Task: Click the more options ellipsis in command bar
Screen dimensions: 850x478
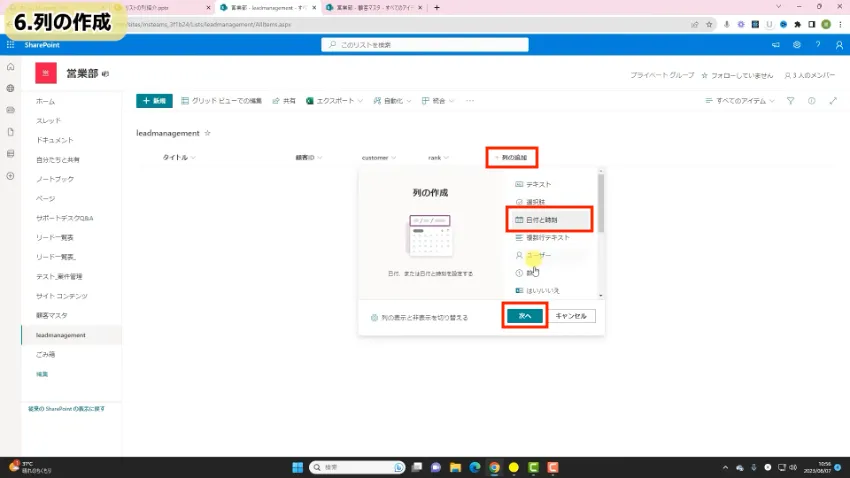Action: click(x=470, y=101)
